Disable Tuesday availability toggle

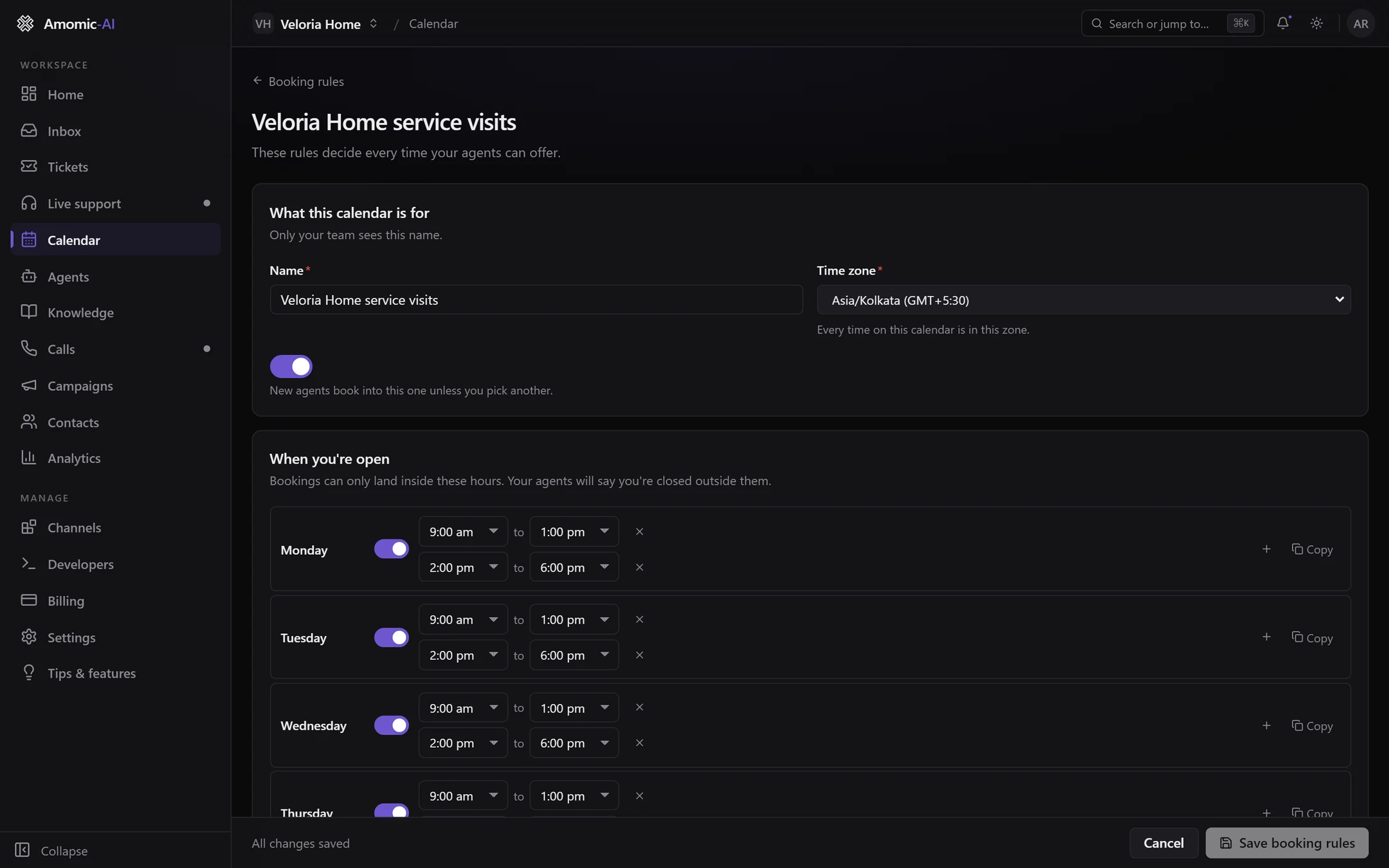click(x=391, y=637)
